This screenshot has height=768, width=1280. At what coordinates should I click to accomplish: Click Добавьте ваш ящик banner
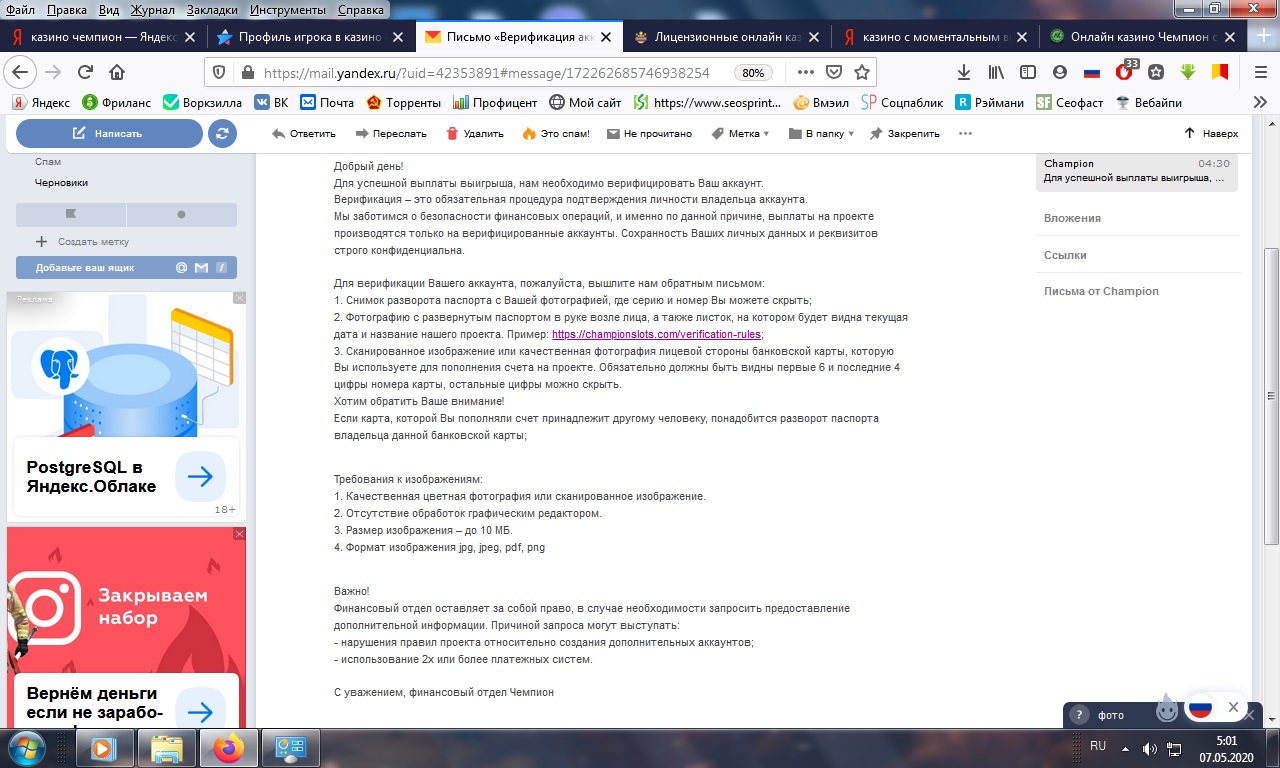point(126,267)
